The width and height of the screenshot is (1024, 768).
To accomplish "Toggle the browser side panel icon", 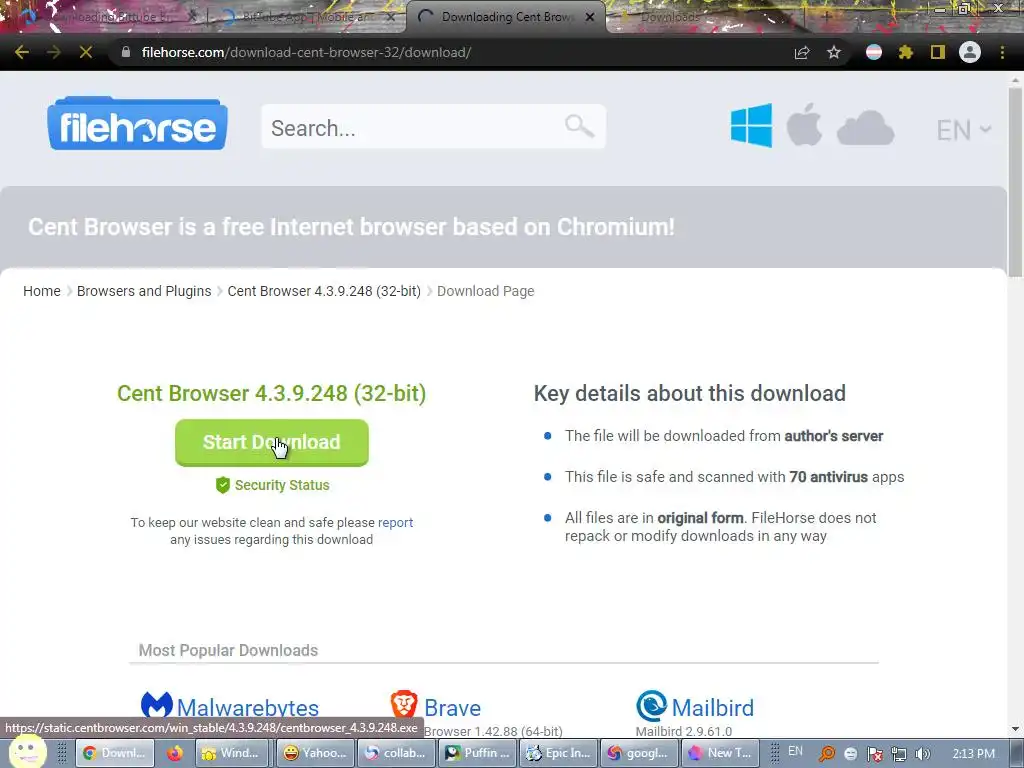I will (938, 52).
